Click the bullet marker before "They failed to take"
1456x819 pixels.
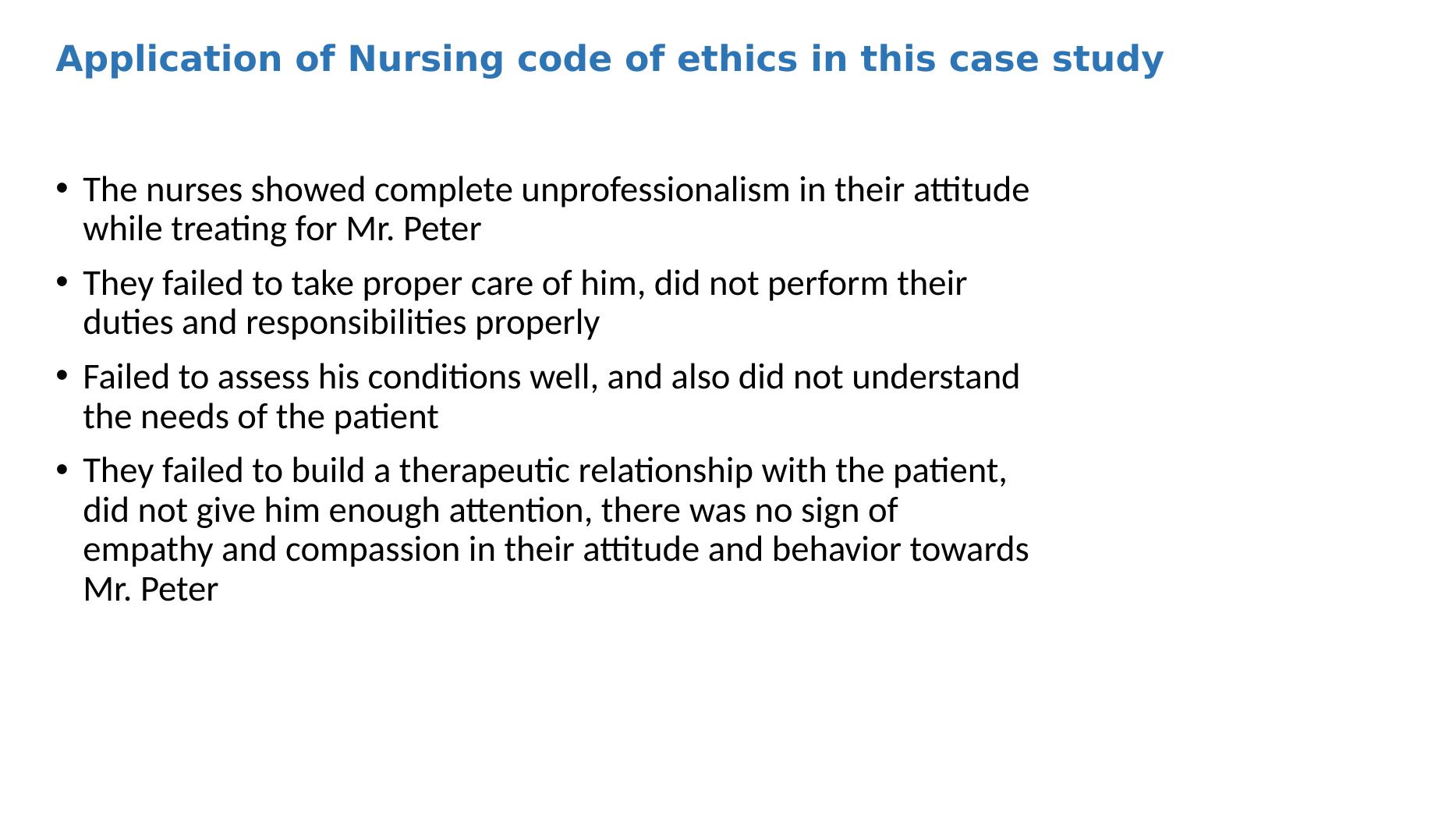click(x=61, y=282)
